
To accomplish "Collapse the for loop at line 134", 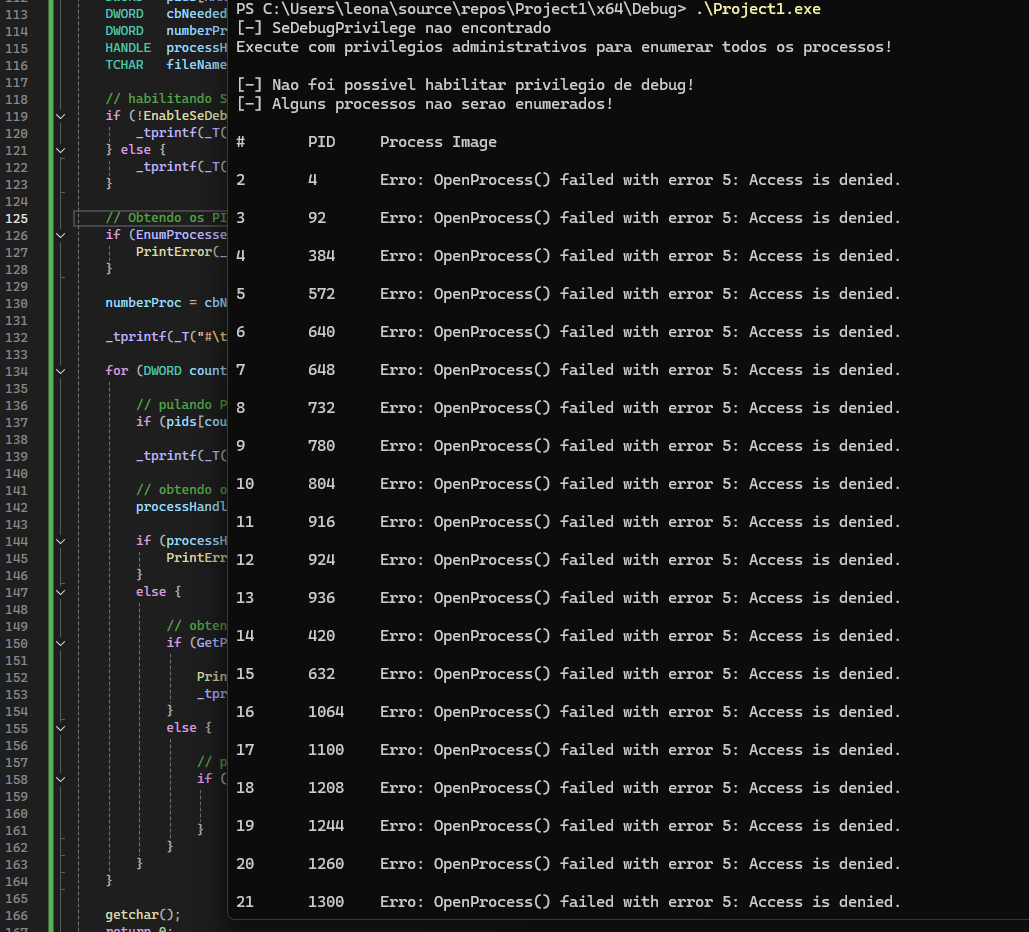I will click(61, 371).
